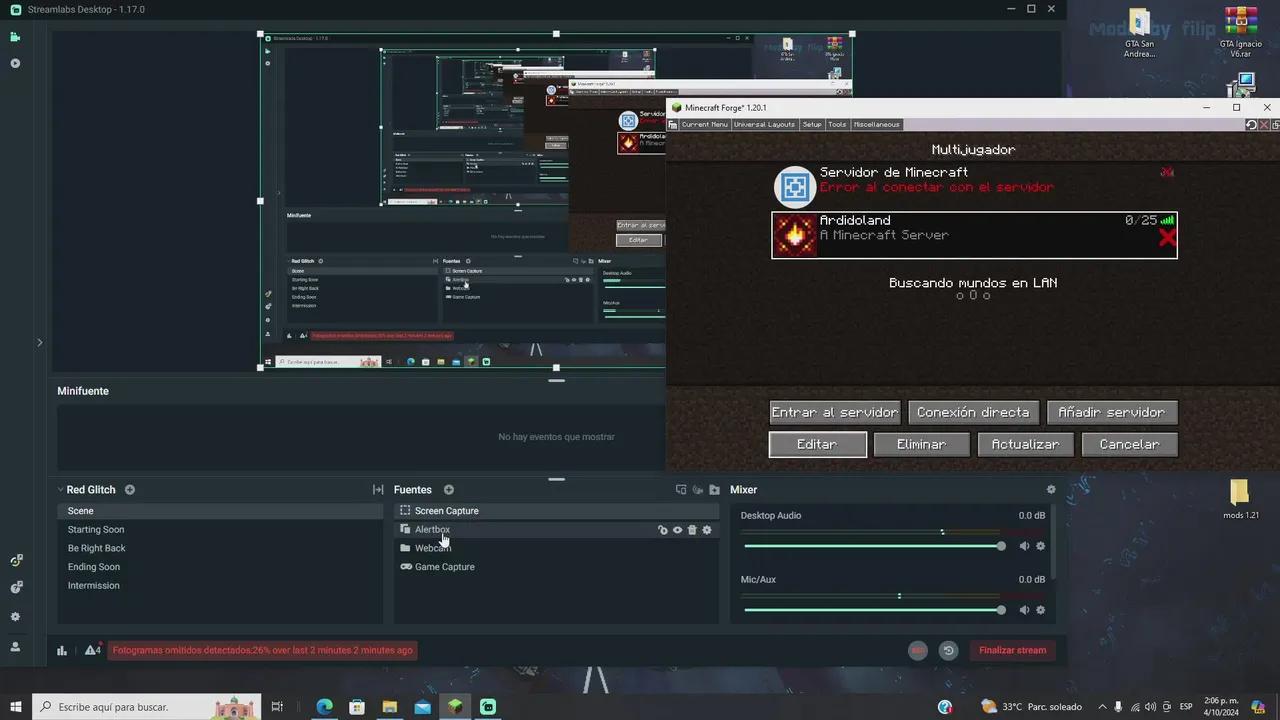
Task: Click Ardidoland signal bars icon
Action: click(x=1167, y=220)
